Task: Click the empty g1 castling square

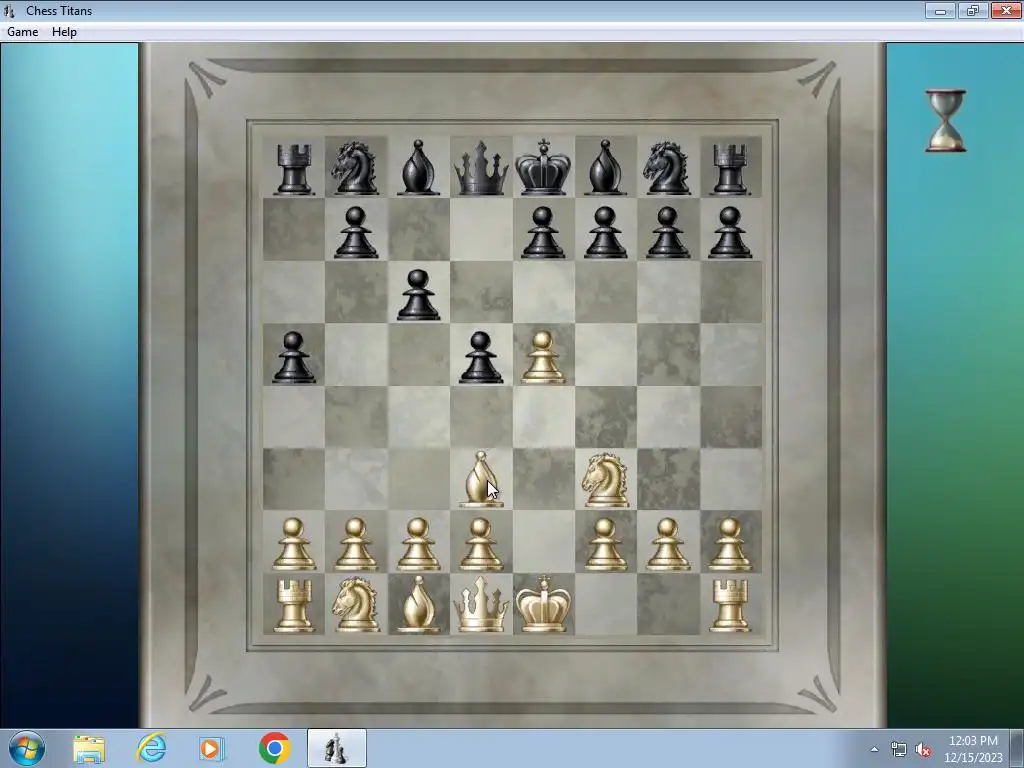Action: pos(667,604)
